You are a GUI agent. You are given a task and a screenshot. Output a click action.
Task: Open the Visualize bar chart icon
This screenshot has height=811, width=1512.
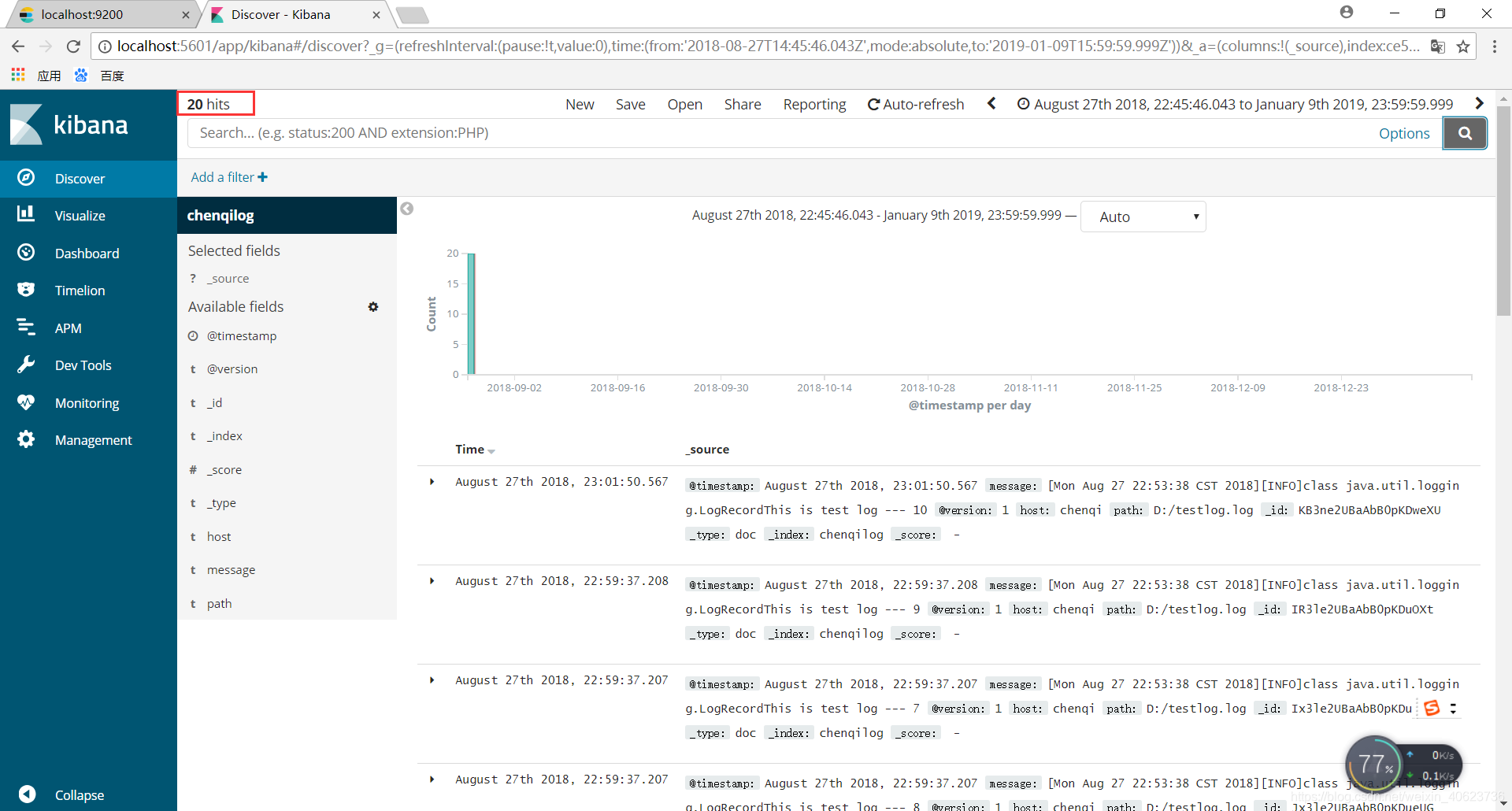[x=26, y=214]
